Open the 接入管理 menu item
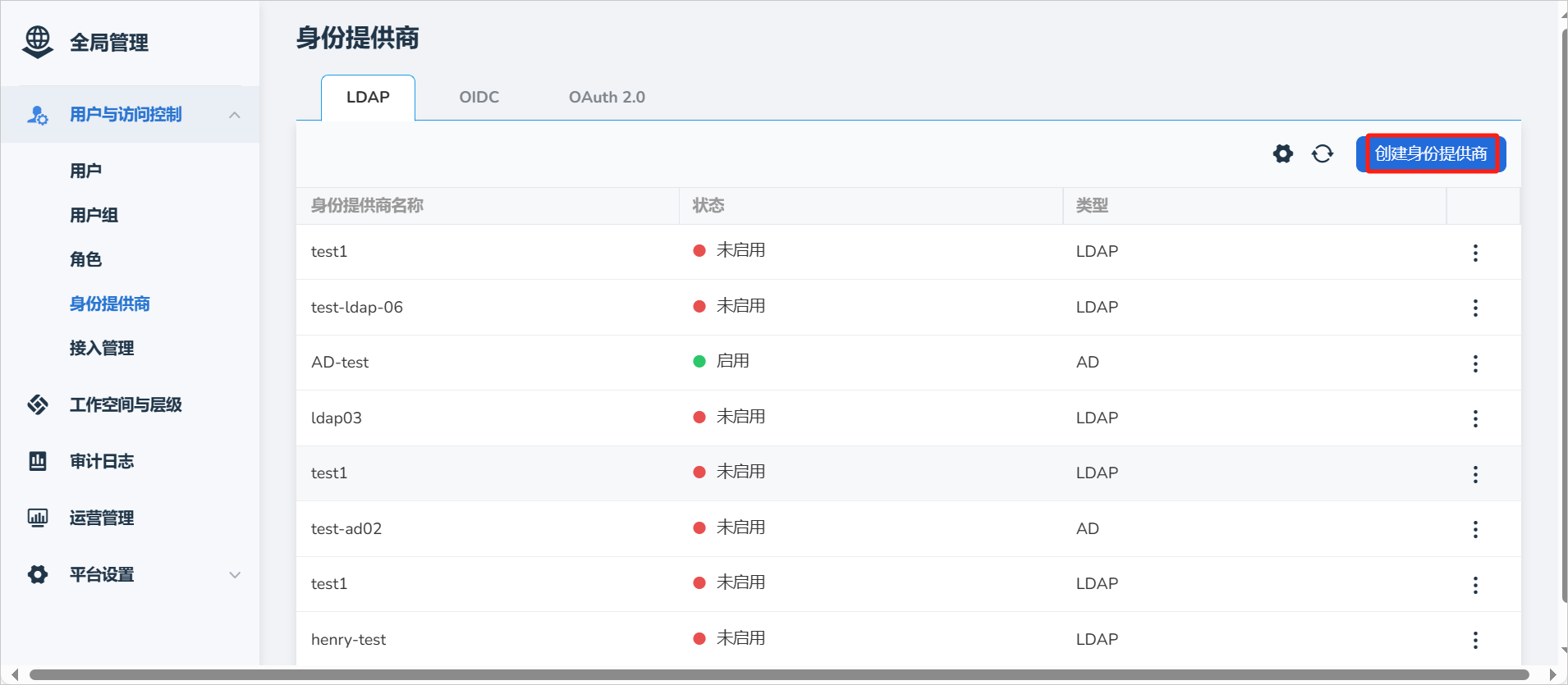This screenshot has width=1568, height=685. coord(102,348)
